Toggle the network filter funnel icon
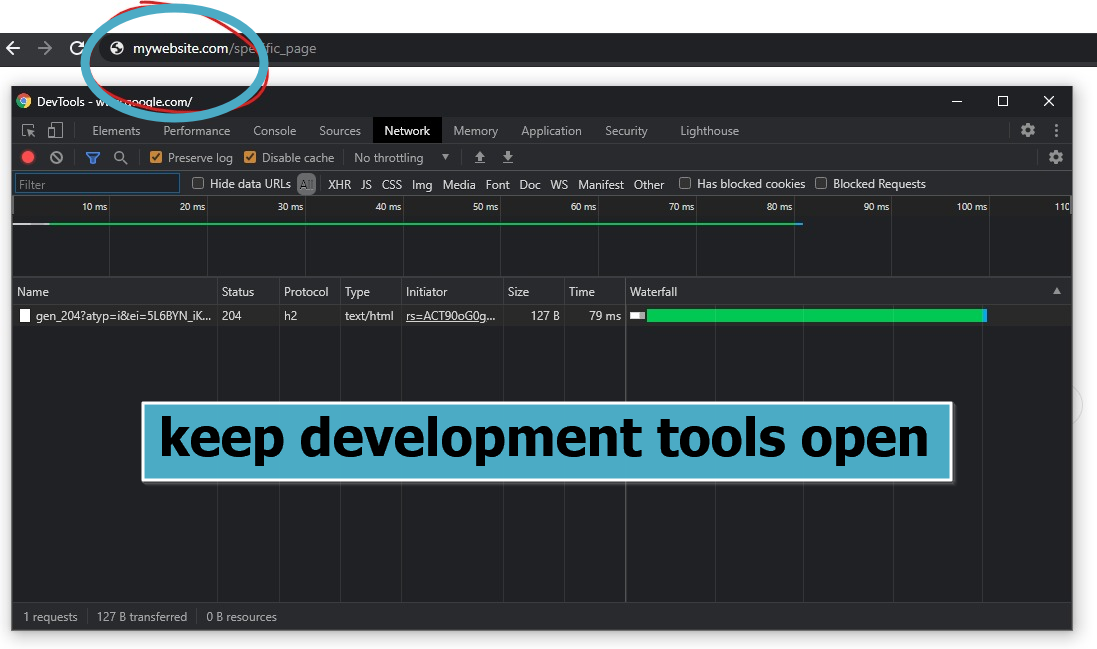 pos(93,157)
